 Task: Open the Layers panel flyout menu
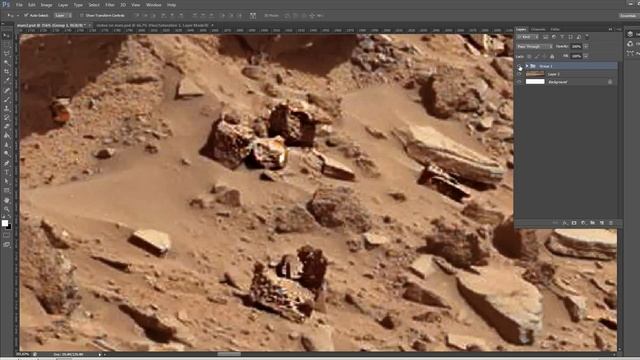click(618, 29)
